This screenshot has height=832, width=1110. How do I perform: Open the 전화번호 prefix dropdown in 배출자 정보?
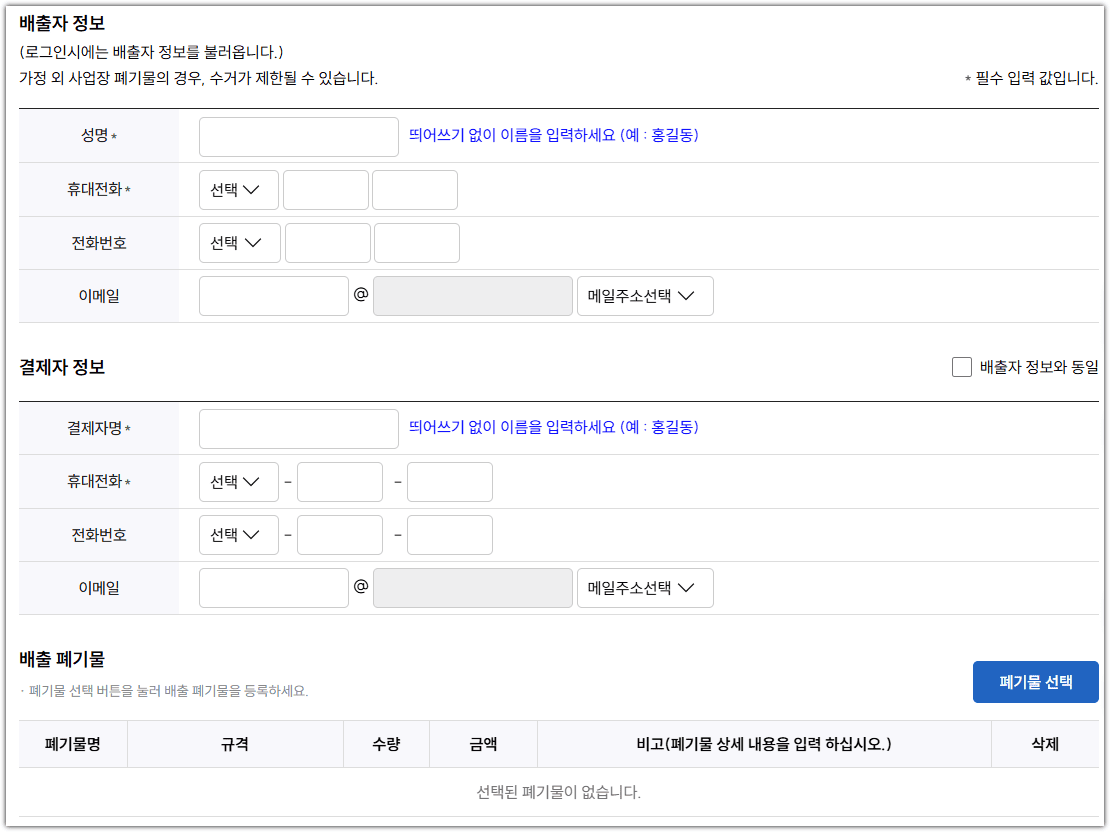(239, 242)
